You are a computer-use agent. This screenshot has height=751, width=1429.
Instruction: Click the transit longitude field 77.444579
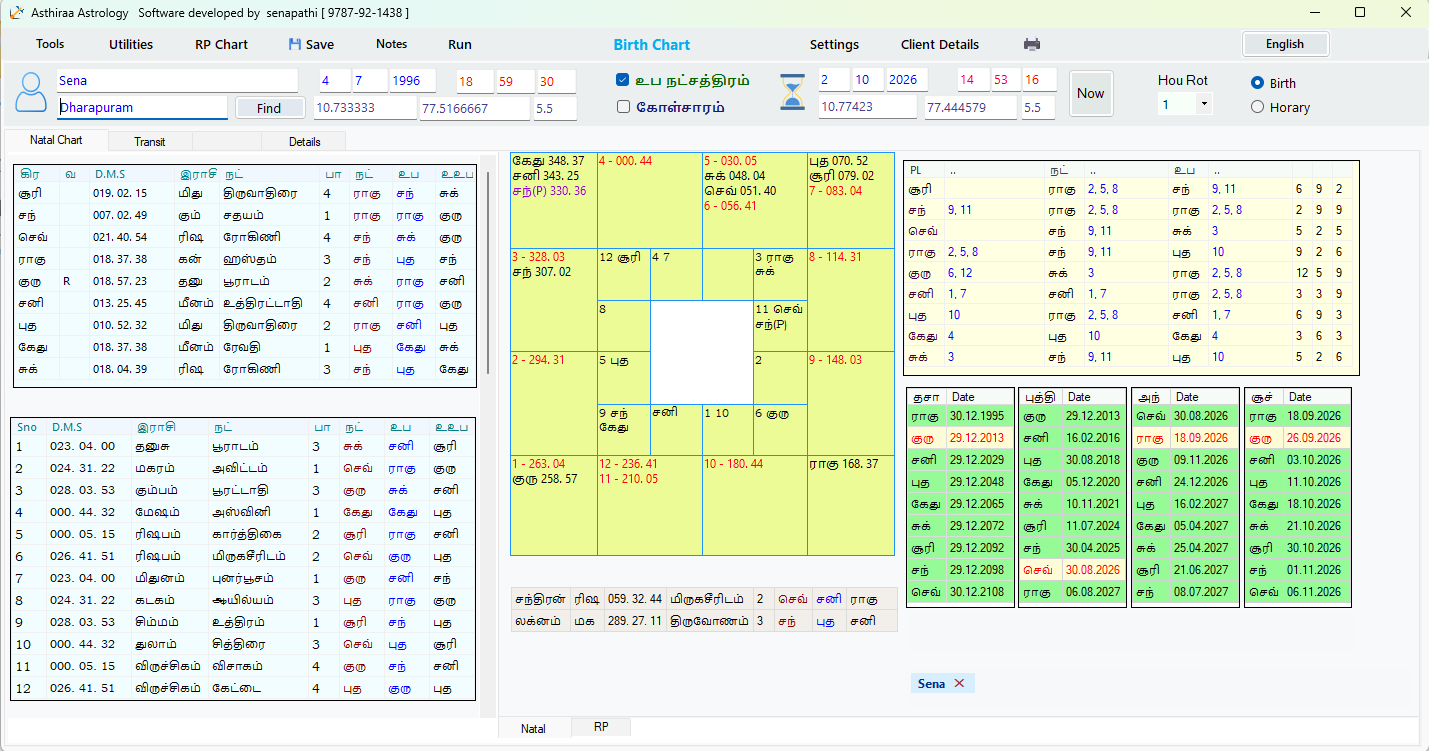pos(972,107)
